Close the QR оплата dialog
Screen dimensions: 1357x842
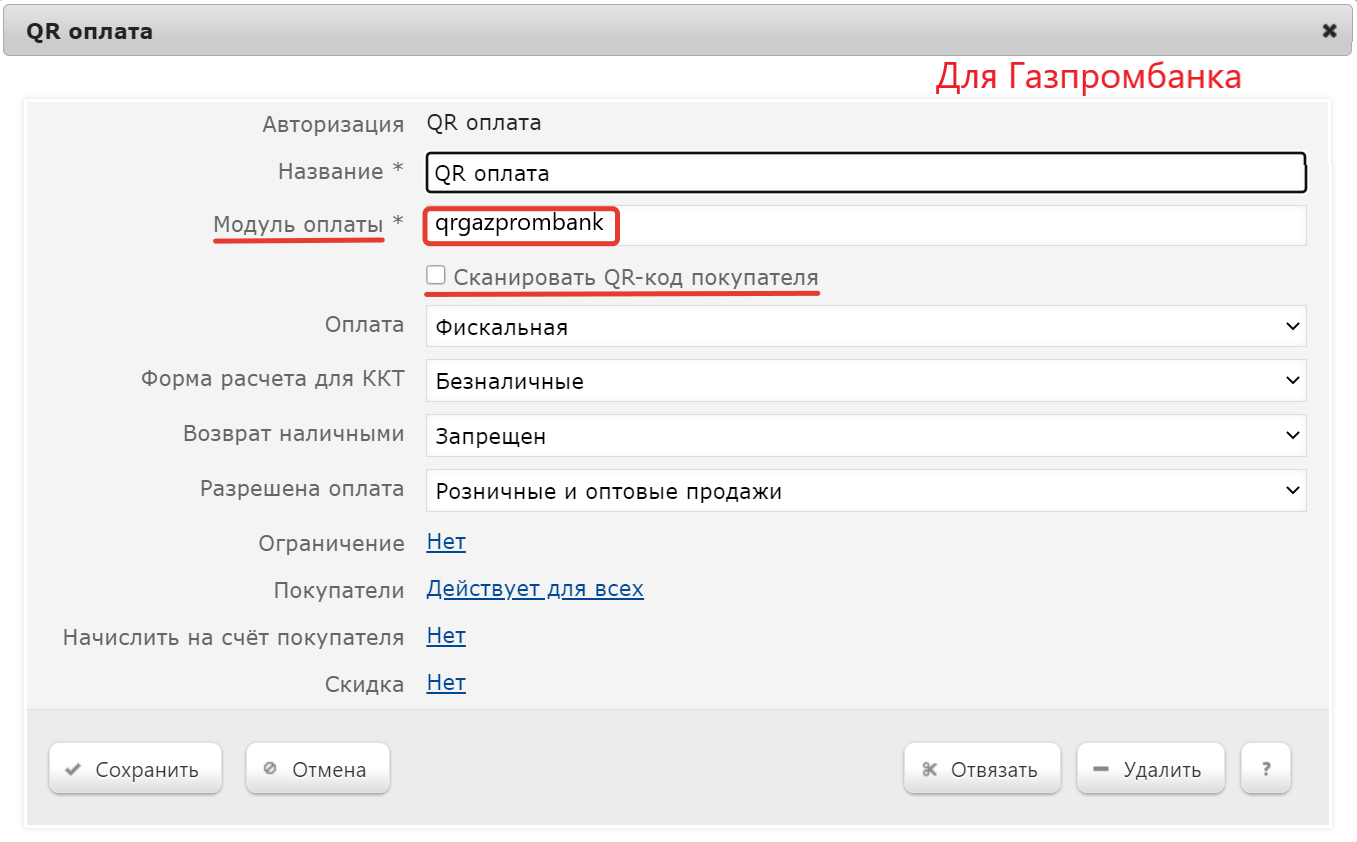click(1329, 31)
